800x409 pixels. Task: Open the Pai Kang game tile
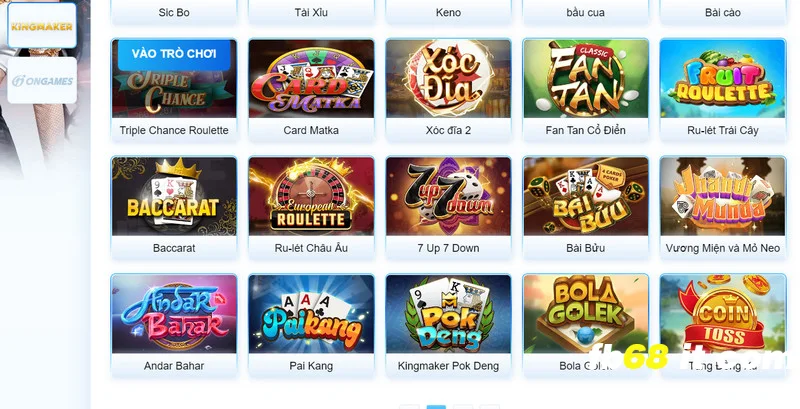coord(311,314)
